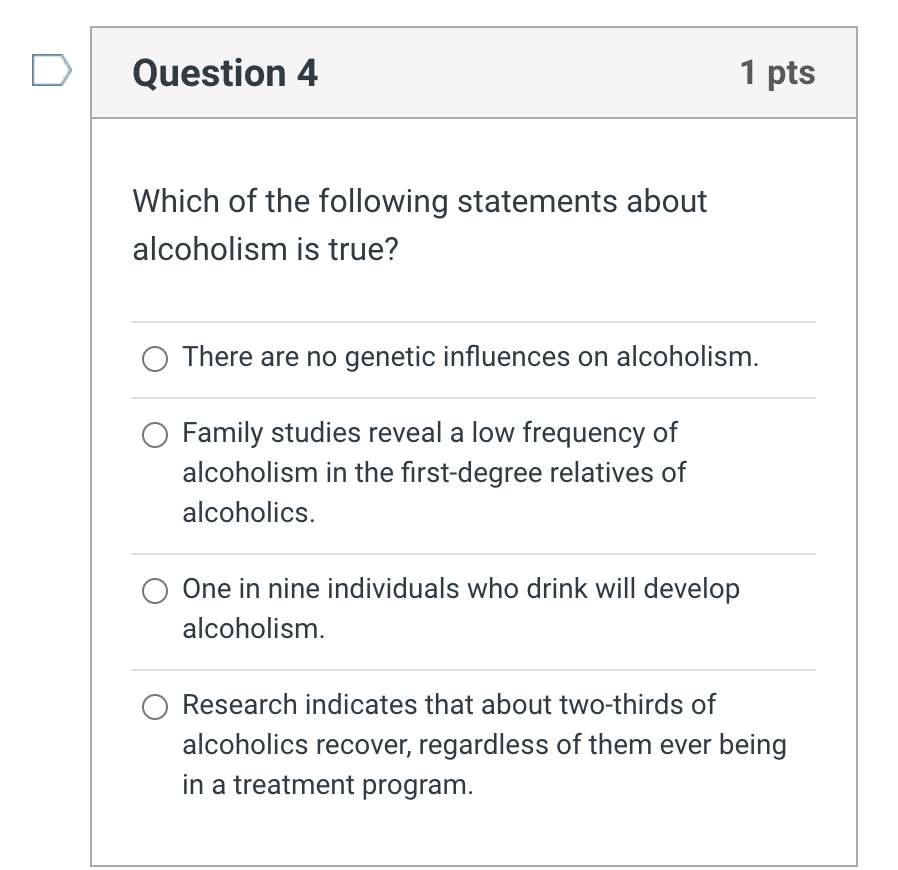Pick the two-thirds of alcoholics recover option
The image size is (898, 870).
(x=155, y=707)
